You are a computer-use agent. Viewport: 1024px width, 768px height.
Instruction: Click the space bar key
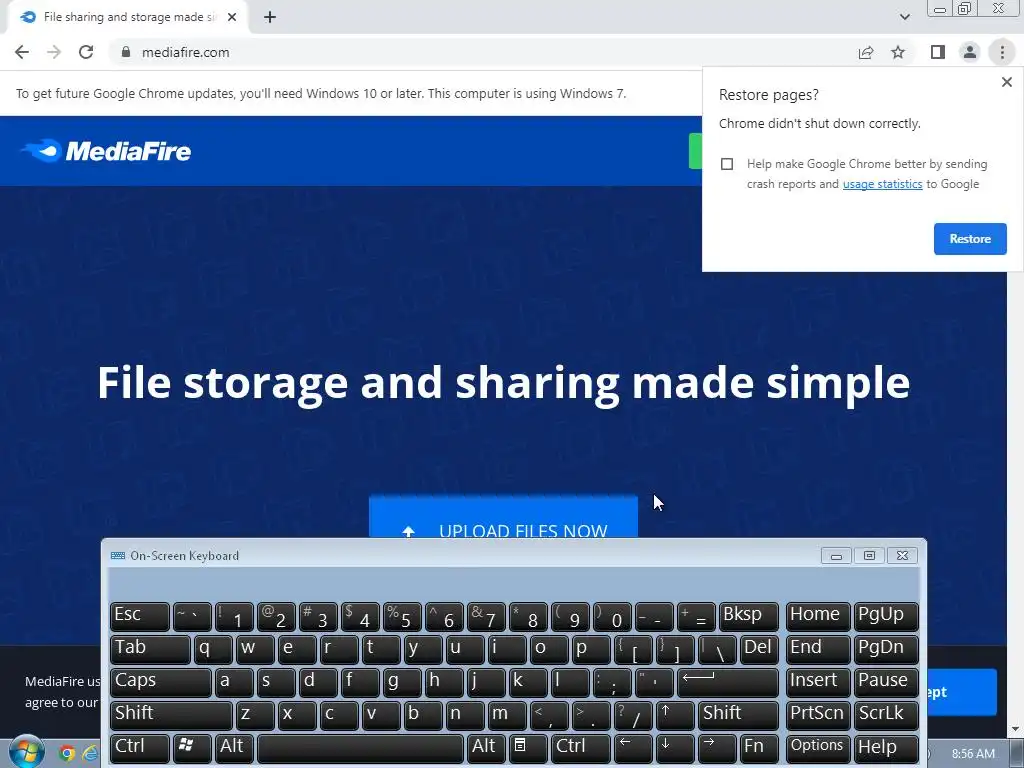coord(360,748)
